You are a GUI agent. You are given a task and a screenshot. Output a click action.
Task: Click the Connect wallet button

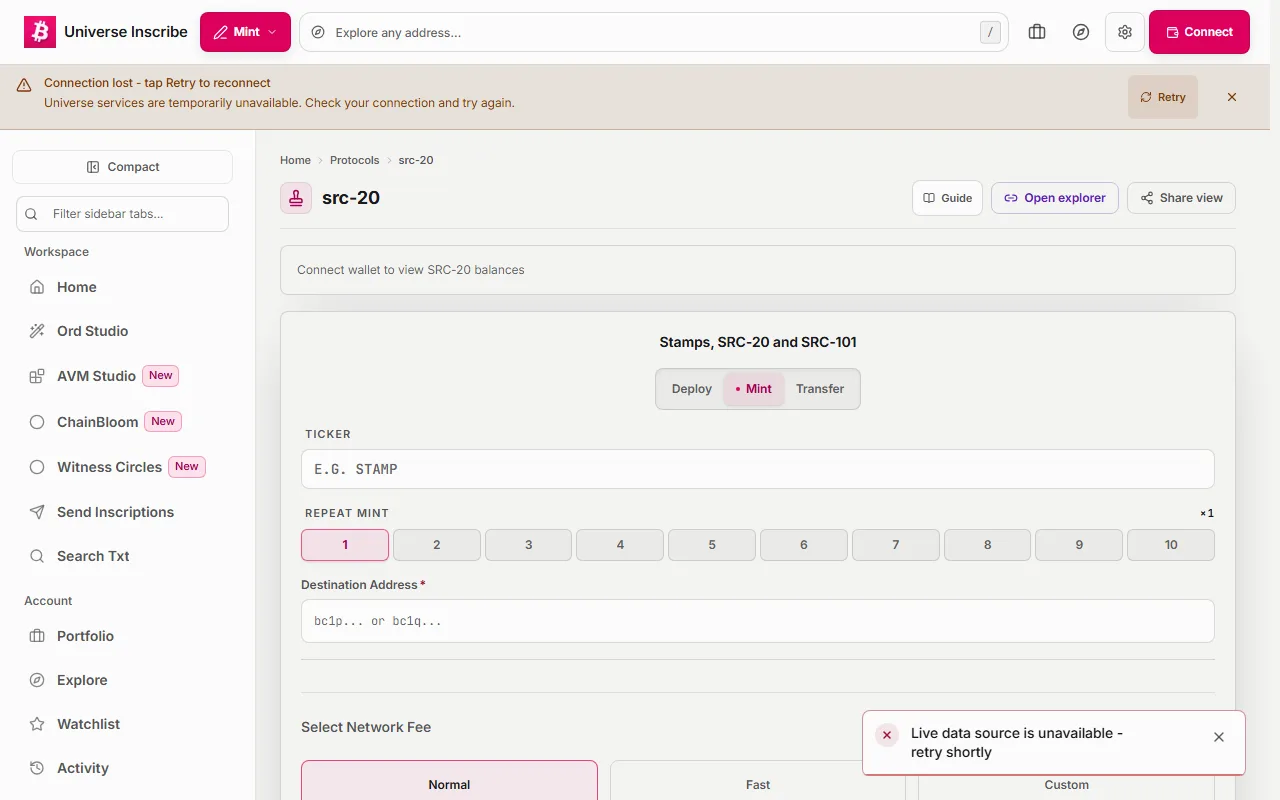[1199, 32]
